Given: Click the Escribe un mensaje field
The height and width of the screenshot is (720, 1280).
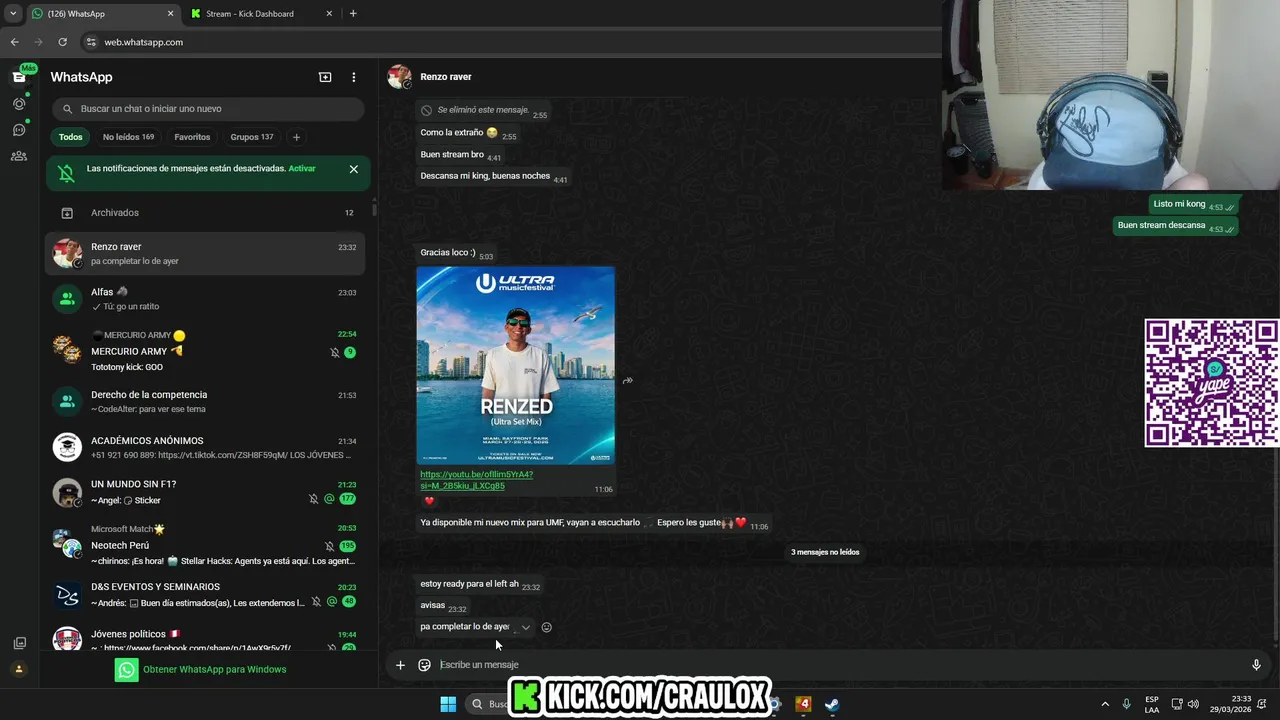Looking at the screenshot, I should point(840,665).
